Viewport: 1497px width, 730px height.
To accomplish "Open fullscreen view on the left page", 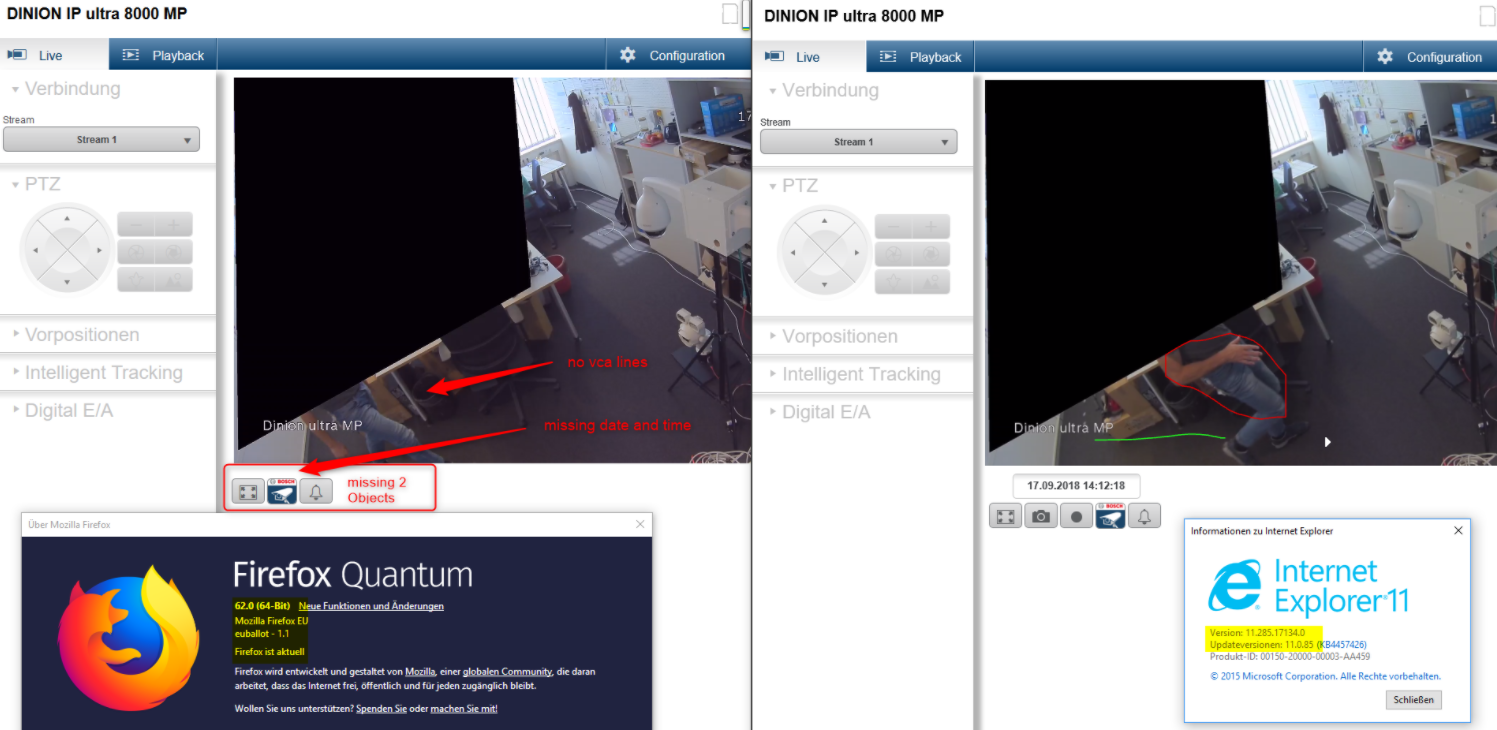I will click(248, 491).
